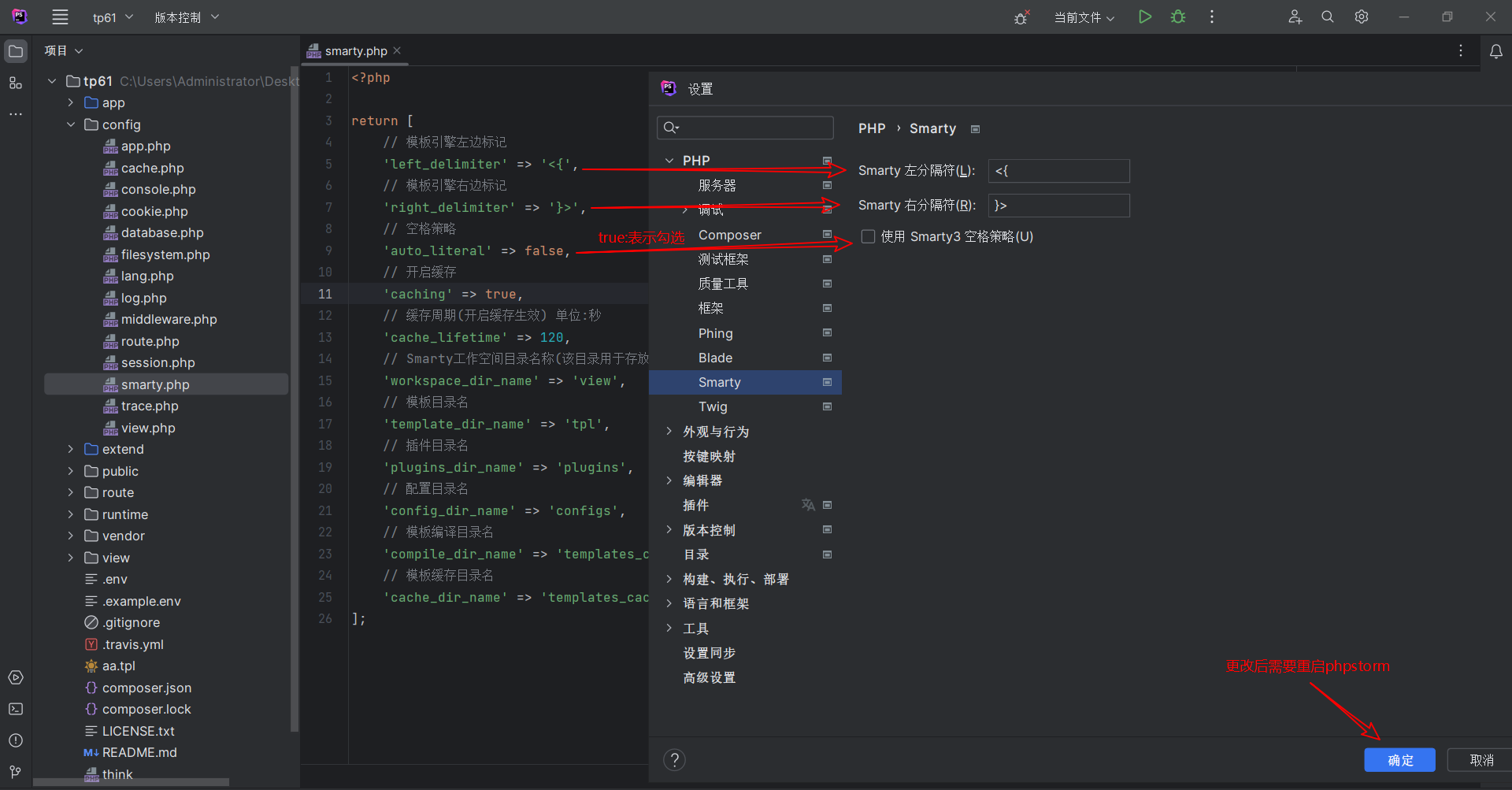The width and height of the screenshot is (1512, 790).
Task: Select the Blade settings page
Action: coord(745,358)
